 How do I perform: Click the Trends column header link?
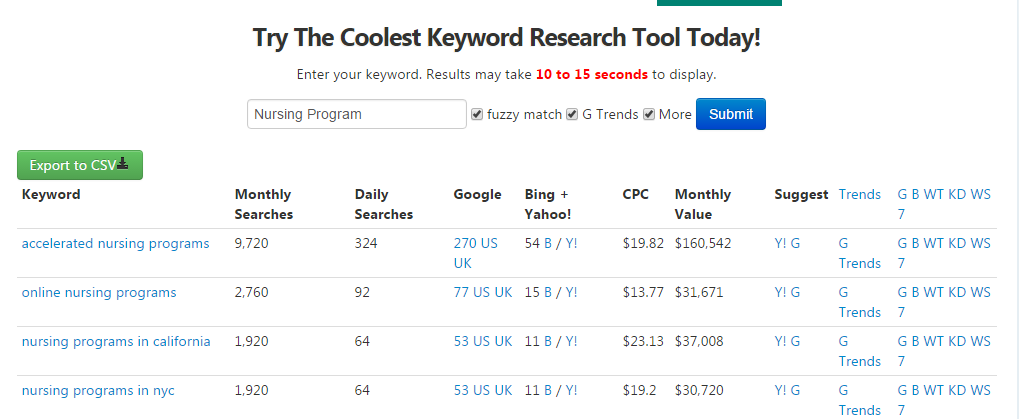pyautogui.click(x=859, y=194)
